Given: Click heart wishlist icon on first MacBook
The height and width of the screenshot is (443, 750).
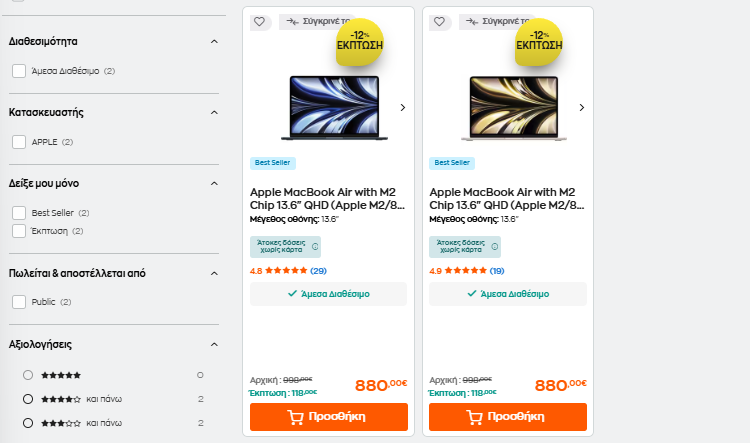Looking at the screenshot, I should (259, 22).
